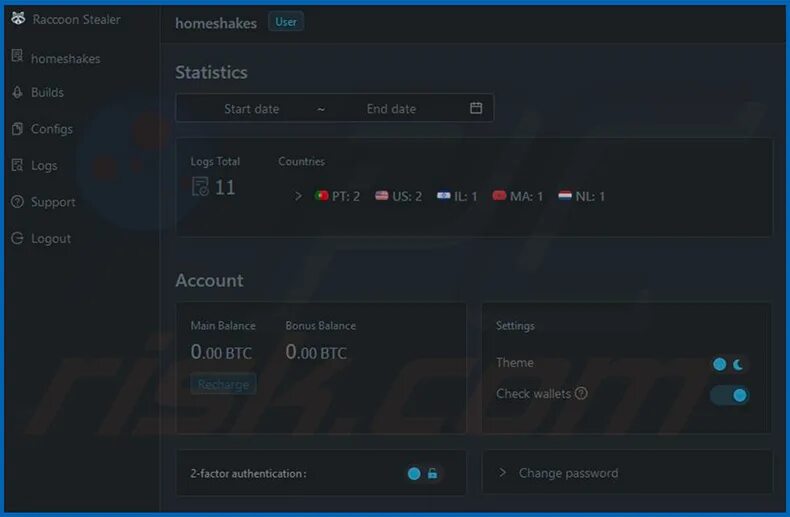Image resolution: width=790 pixels, height=517 pixels.
Task: Toggle 2-factor authentication switch
Action: point(423,474)
